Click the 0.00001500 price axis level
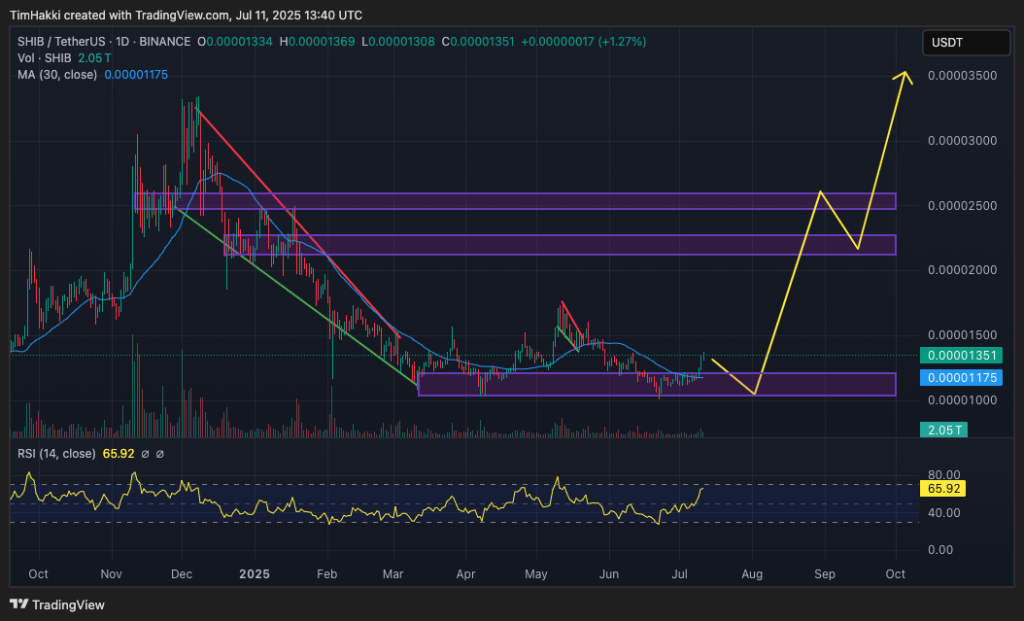This screenshot has height=621, width=1024. point(963,335)
